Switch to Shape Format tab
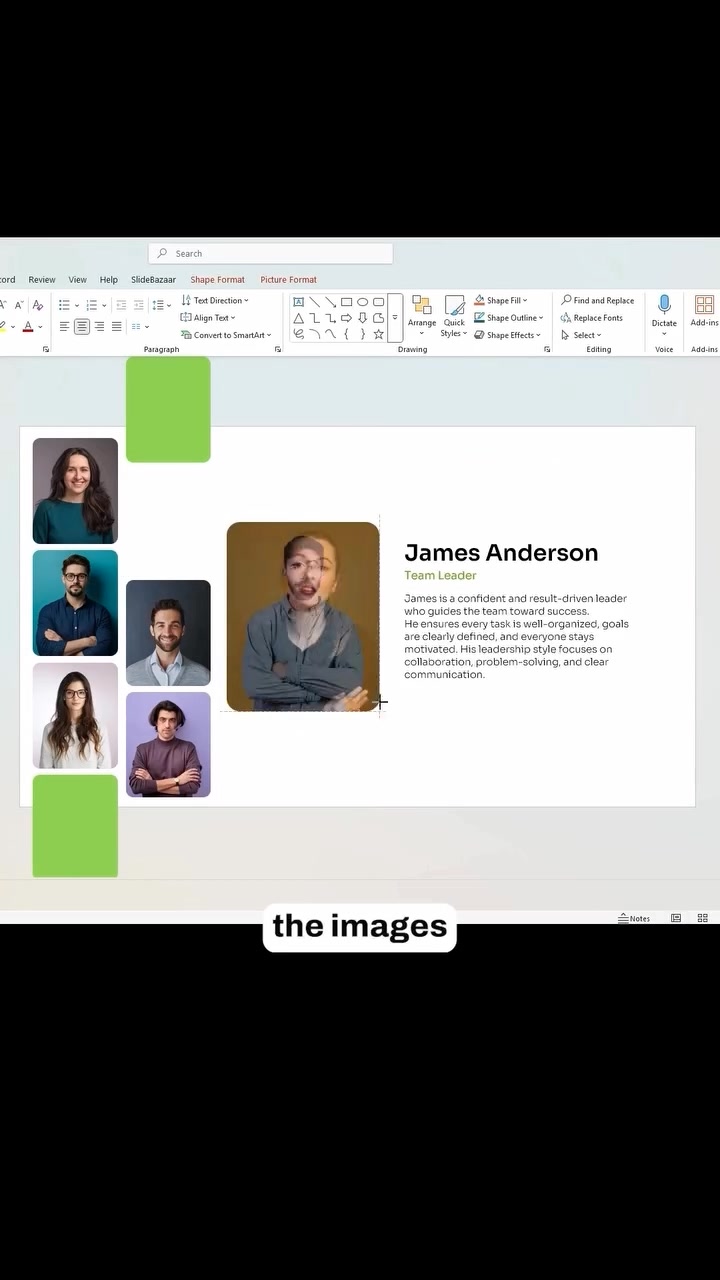Image resolution: width=720 pixels, height=1280 pixels. click(x=218, y=280)
